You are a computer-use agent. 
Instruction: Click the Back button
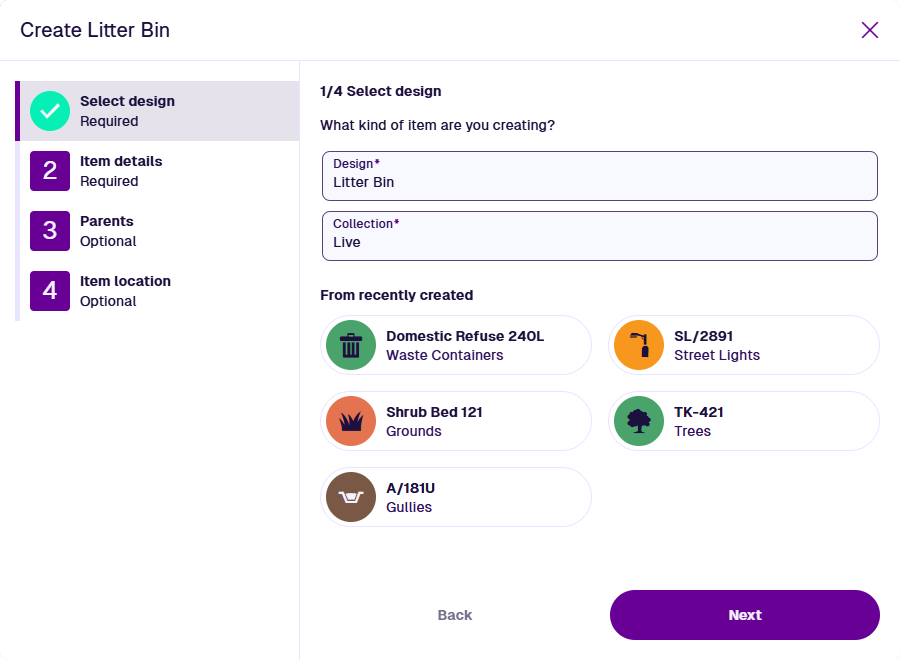[x=455, y=615]
